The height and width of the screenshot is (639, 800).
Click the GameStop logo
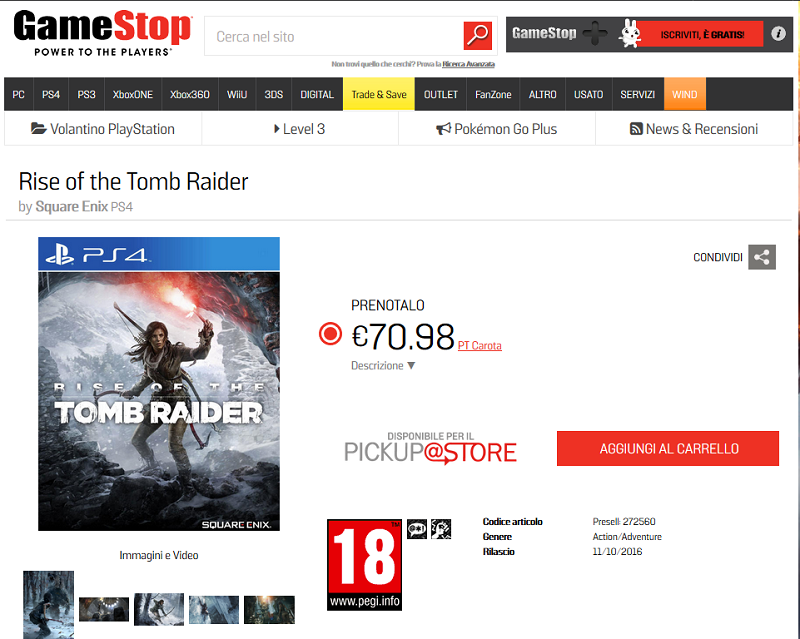102,34
